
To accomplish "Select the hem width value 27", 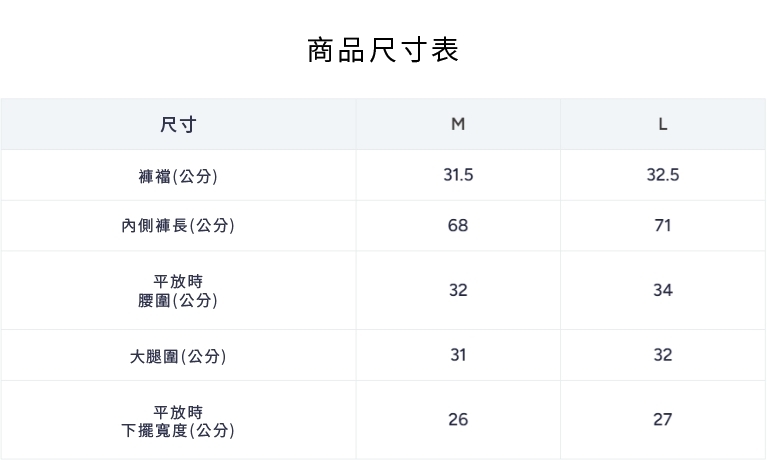I will pos(663,420).
